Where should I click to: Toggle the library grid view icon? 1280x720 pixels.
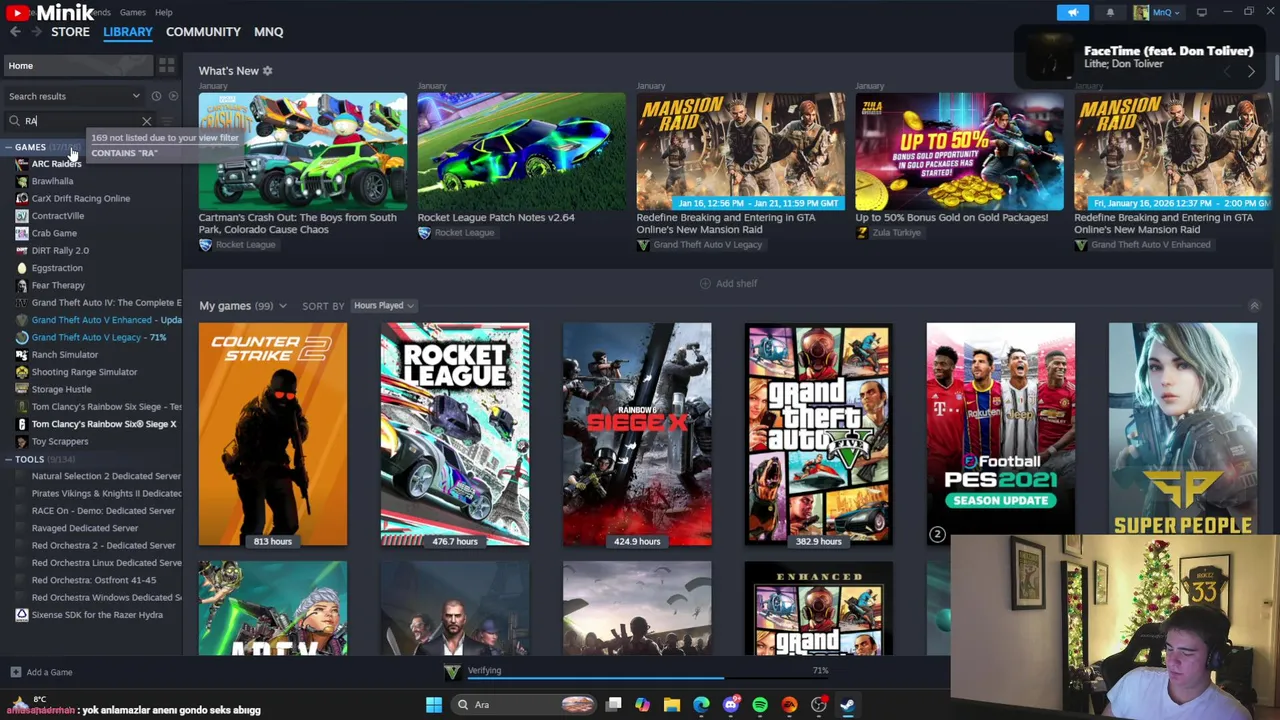tap(166, 66)
